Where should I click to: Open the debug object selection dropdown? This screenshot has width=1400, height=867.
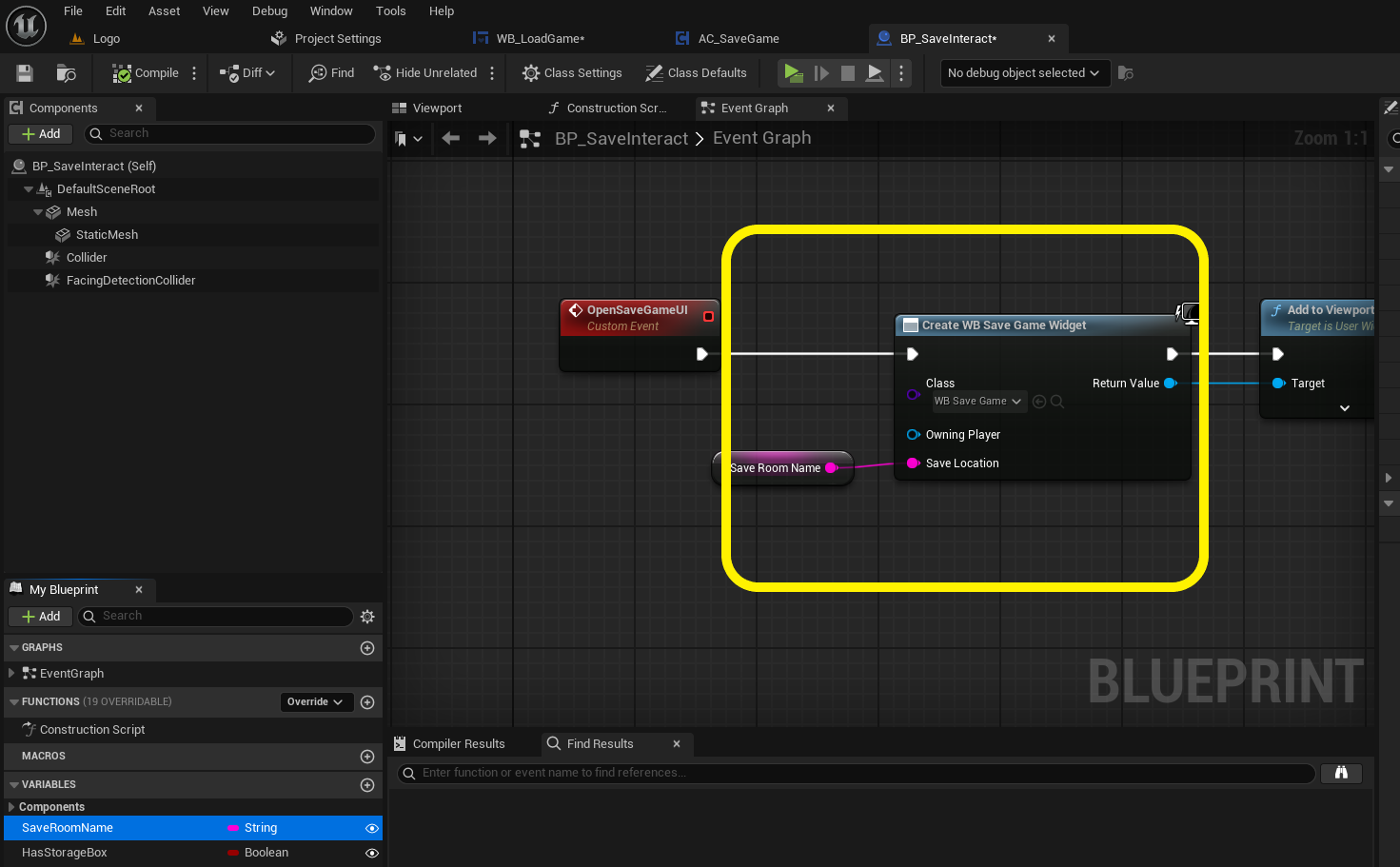1024,73
